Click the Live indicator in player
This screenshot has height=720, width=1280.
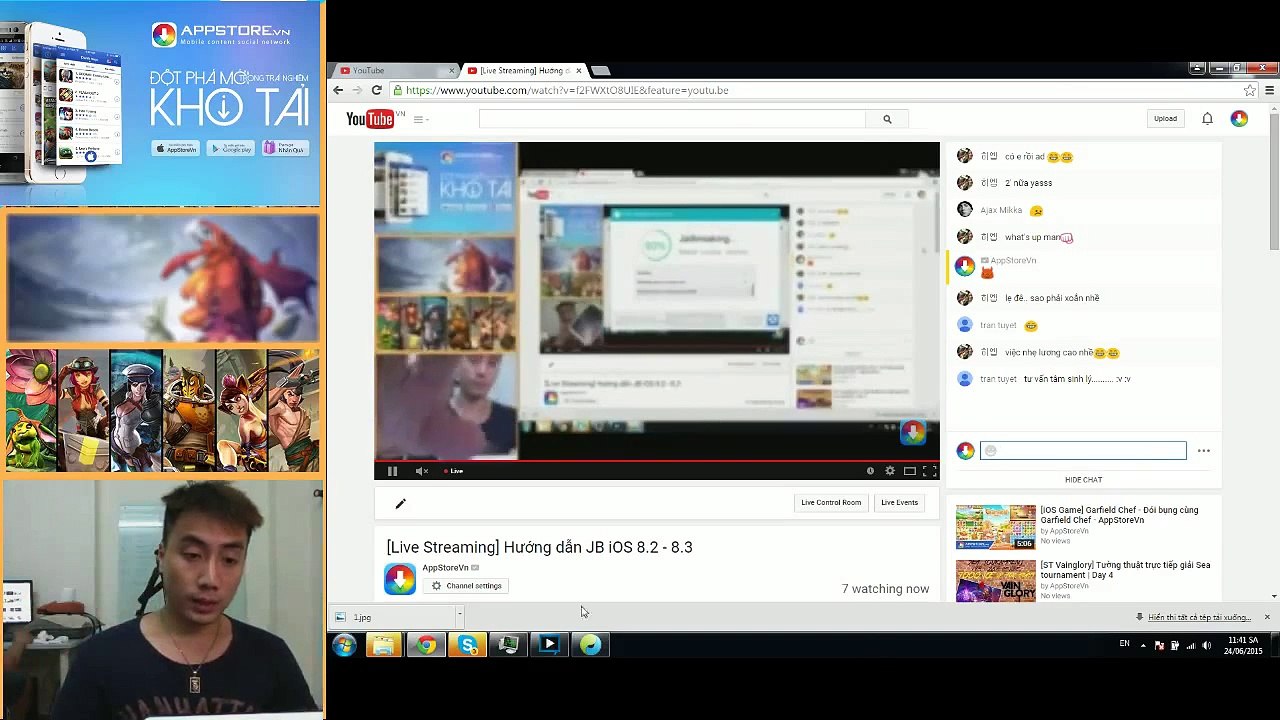tap(453, 471)
